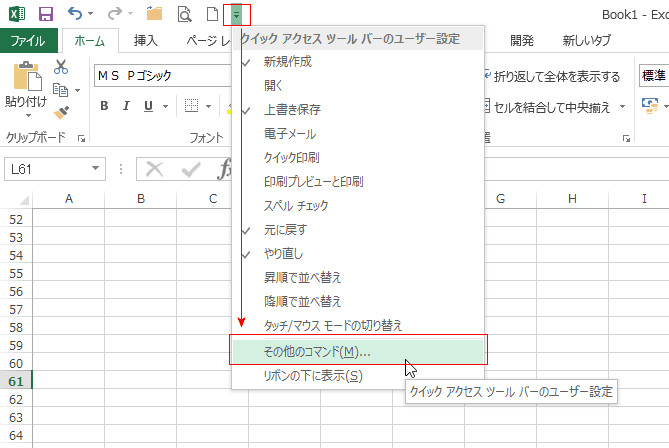Apply Italic formatting
The width and height of the screenshot is (669, 448).
click(x=126, y=106)
